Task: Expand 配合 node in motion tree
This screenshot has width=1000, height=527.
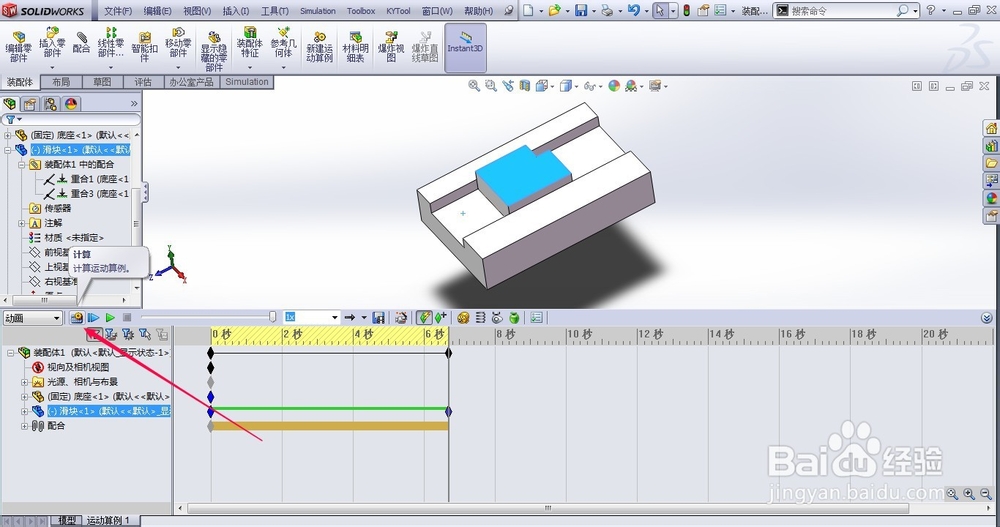Action: [x=24, y=426]
